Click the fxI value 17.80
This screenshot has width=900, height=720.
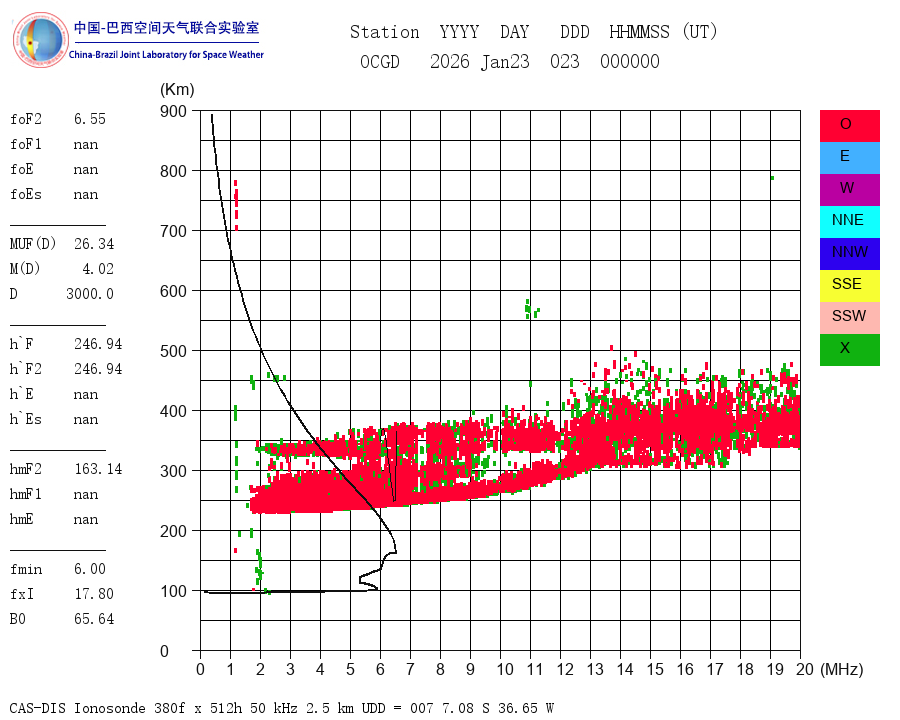point(94,594)
